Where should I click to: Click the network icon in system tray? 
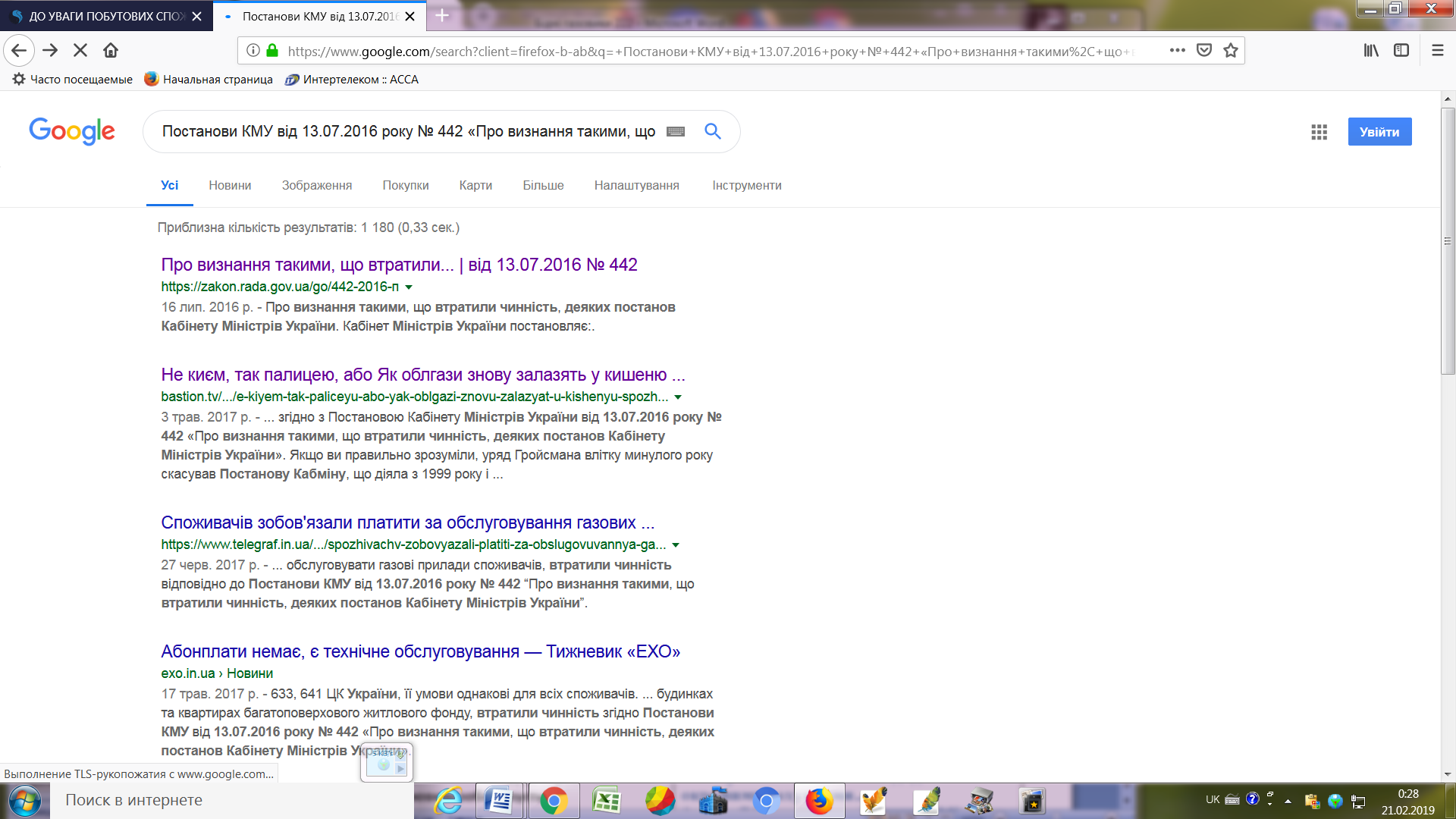point(1359,801)
